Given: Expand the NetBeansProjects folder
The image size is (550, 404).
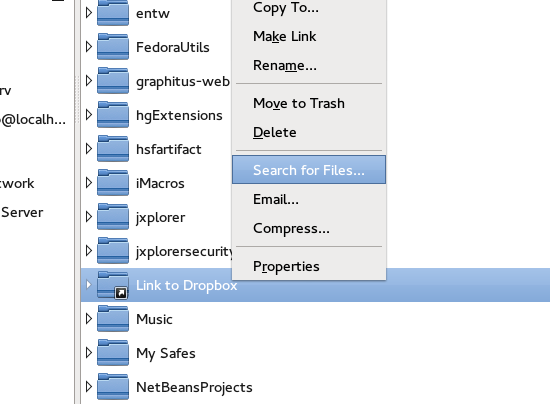Looking at the screenshot, I should [89, 387].
